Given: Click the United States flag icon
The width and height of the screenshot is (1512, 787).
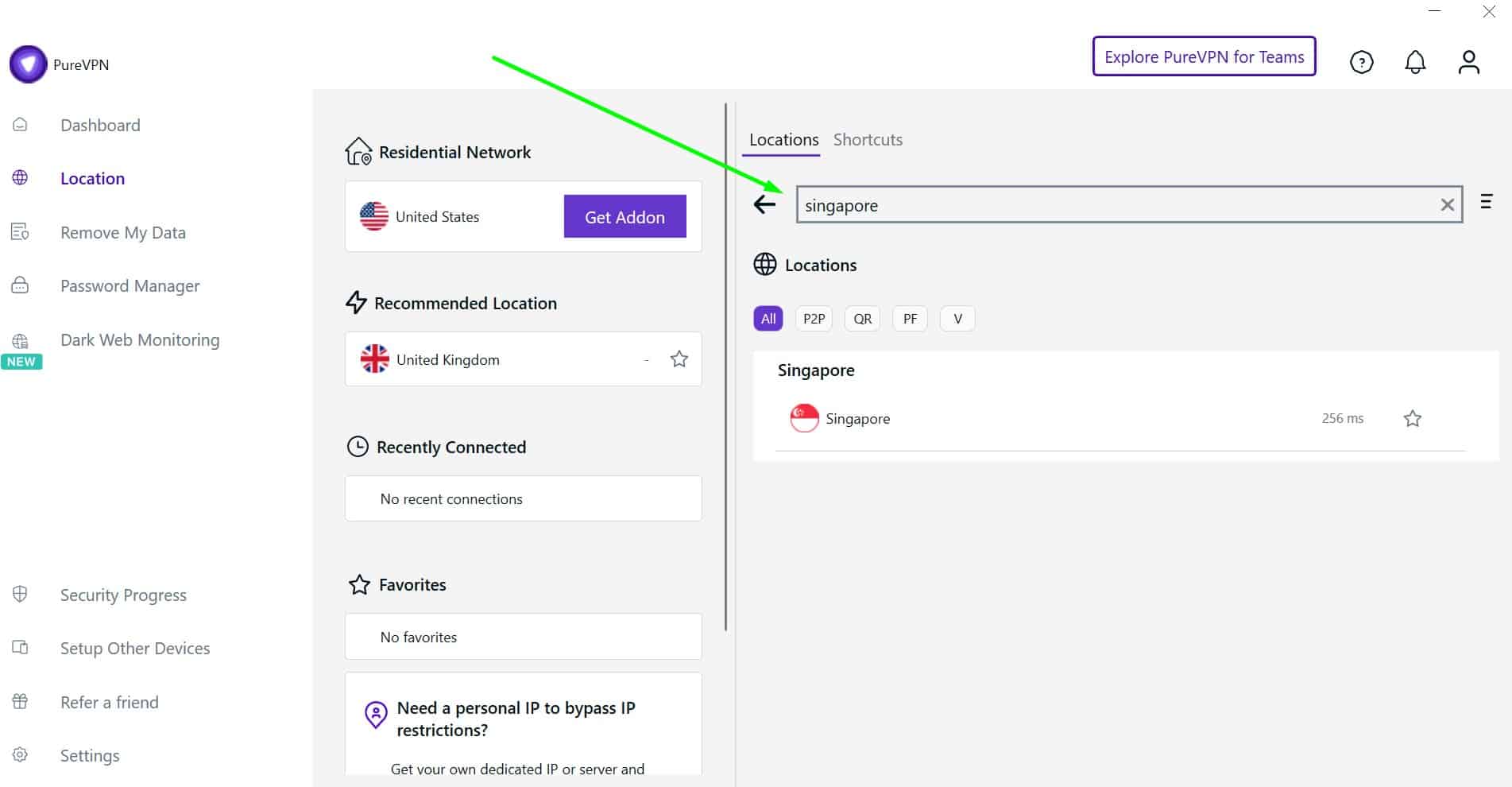Looking at the screenshot, I should 373,216.
